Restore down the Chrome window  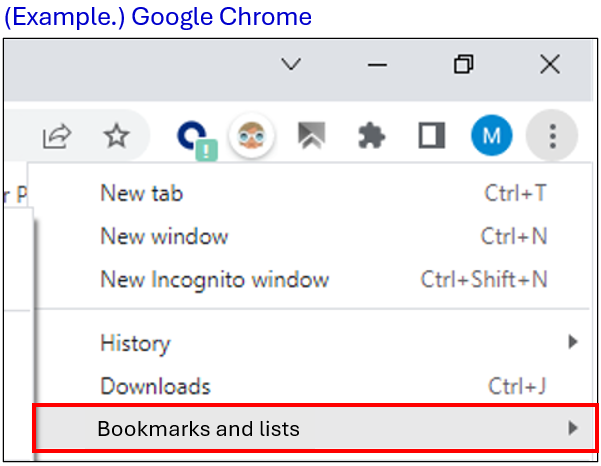[x=463, y=65]
